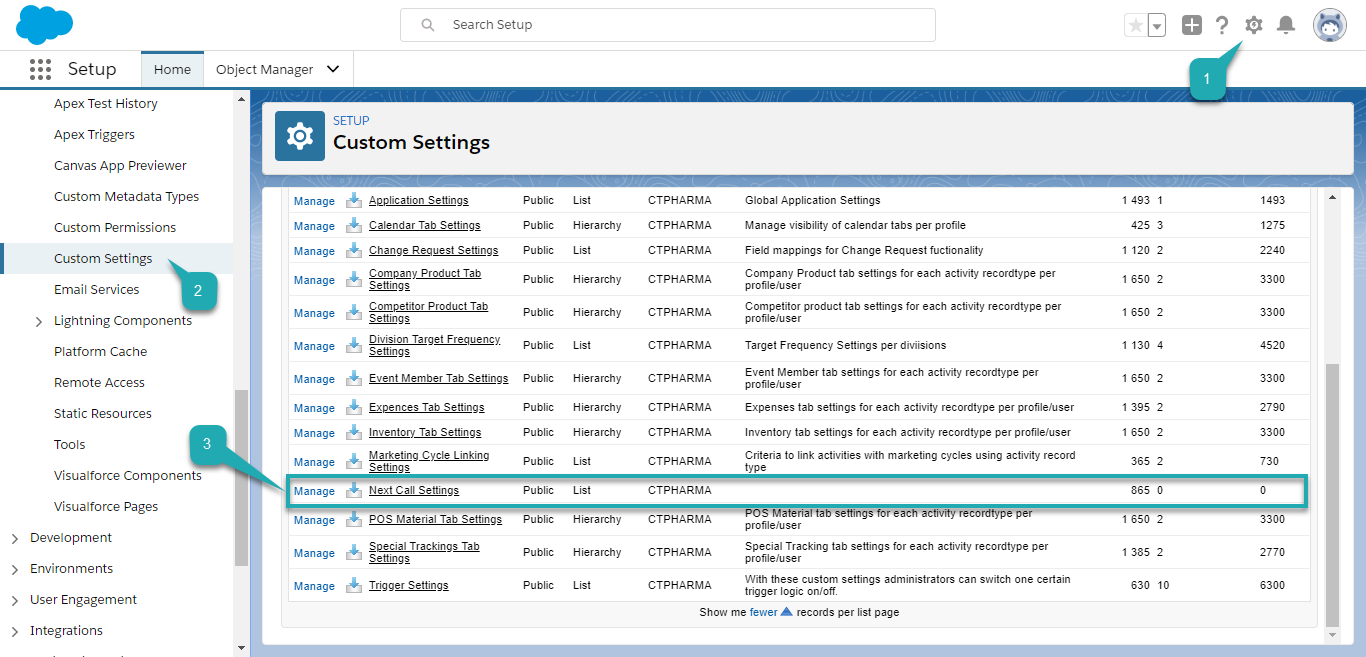The width and height of the screenshot is (1366, 657).
Task: Click Manage for Next Call Settings
Action: coord(314,491)
